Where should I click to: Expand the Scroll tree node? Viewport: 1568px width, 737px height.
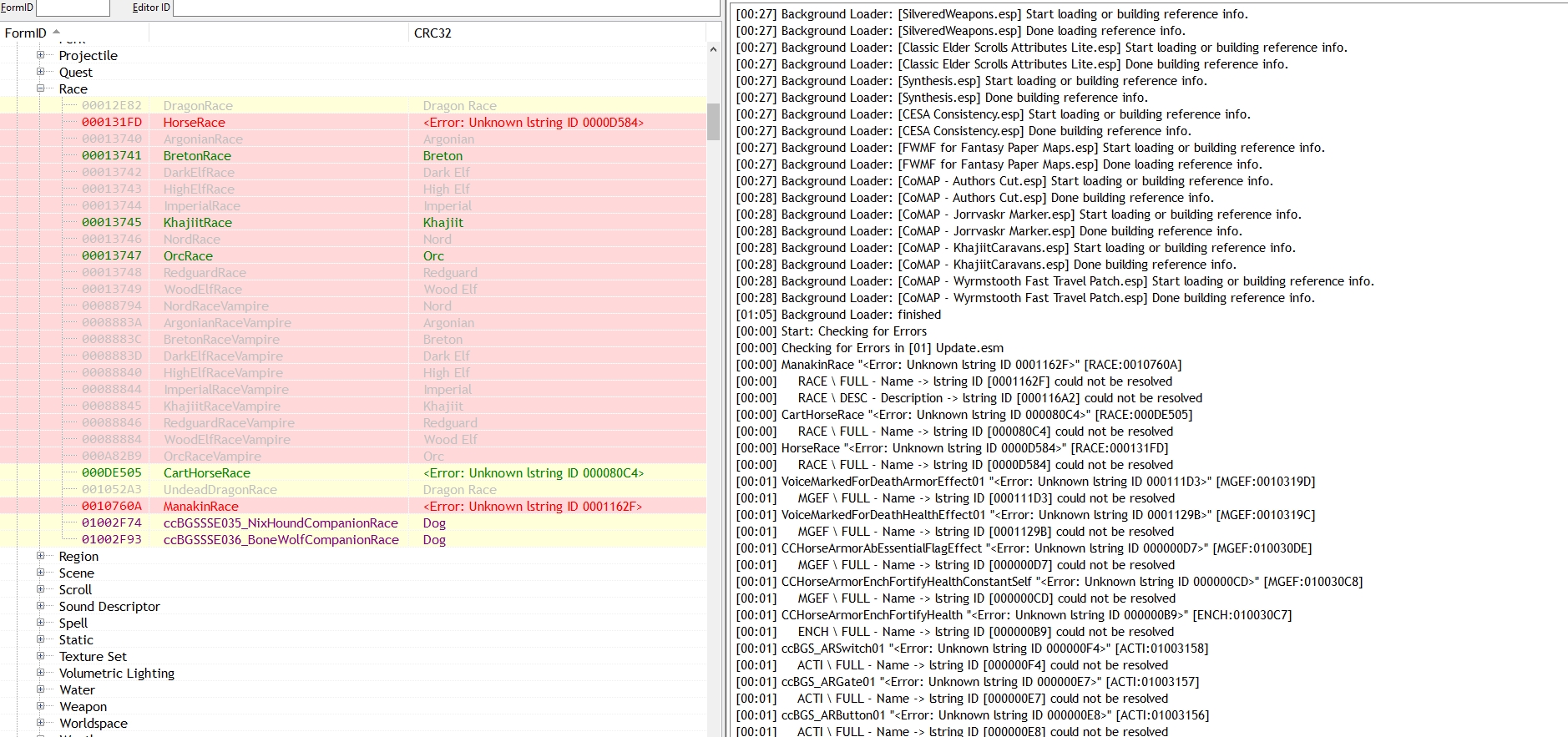[x=40, y=589]
